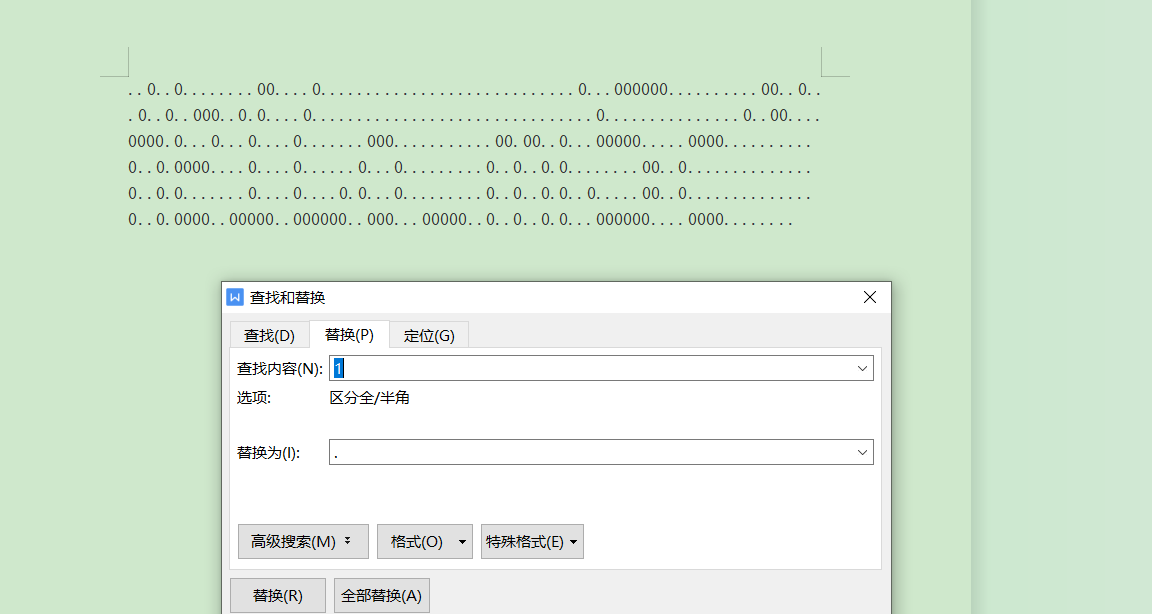Expand the 查找内容 history dropdown arrow
The image size is (1152, 614).
tap(862, 368)
